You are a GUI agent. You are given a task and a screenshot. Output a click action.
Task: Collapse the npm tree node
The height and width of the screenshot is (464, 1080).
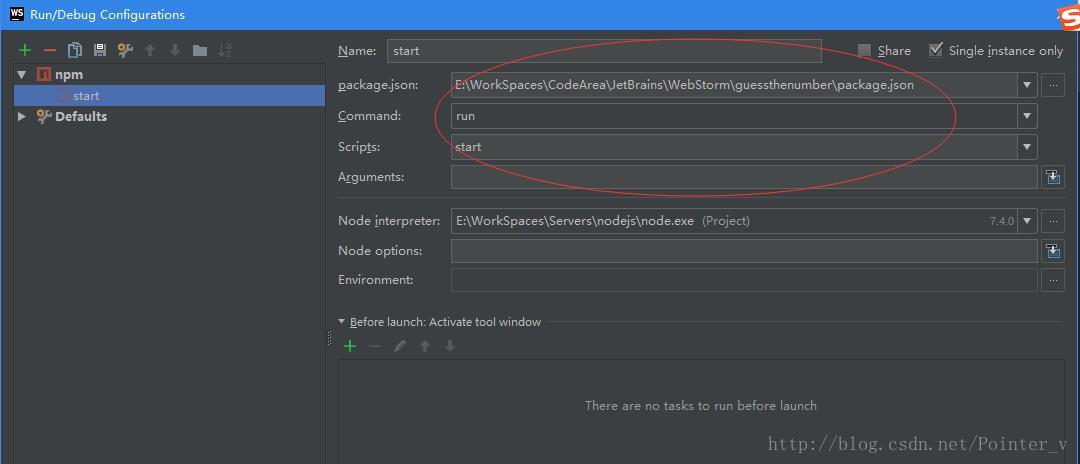pyautogui.click(x=21, y=74)
